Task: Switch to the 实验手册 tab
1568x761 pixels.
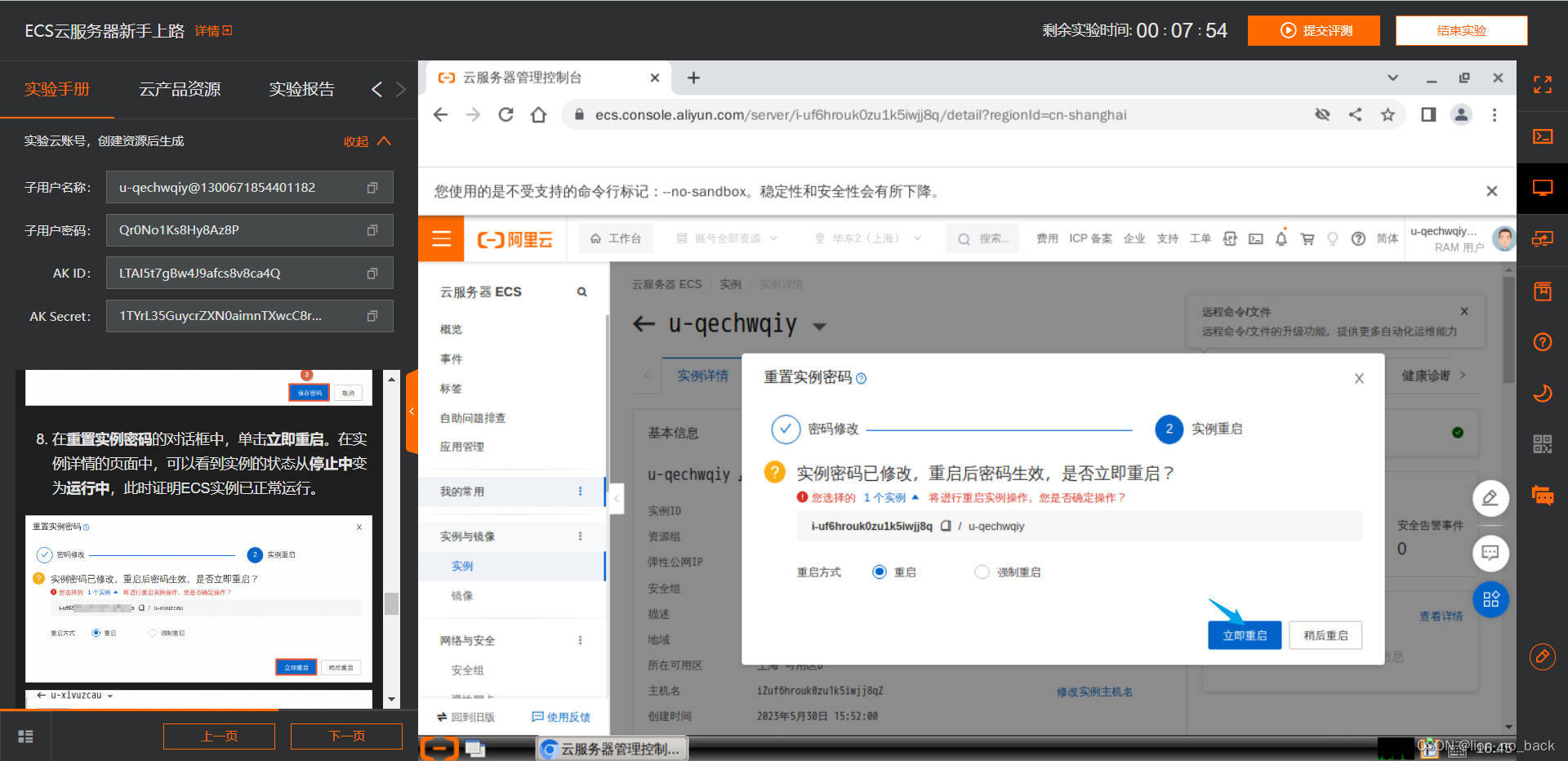Action: (x=57, y=89)
